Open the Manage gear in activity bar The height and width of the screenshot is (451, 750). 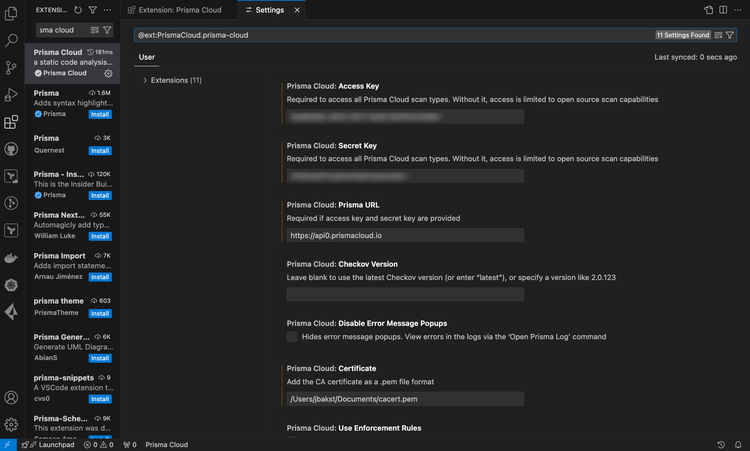[x=11, y=424]
